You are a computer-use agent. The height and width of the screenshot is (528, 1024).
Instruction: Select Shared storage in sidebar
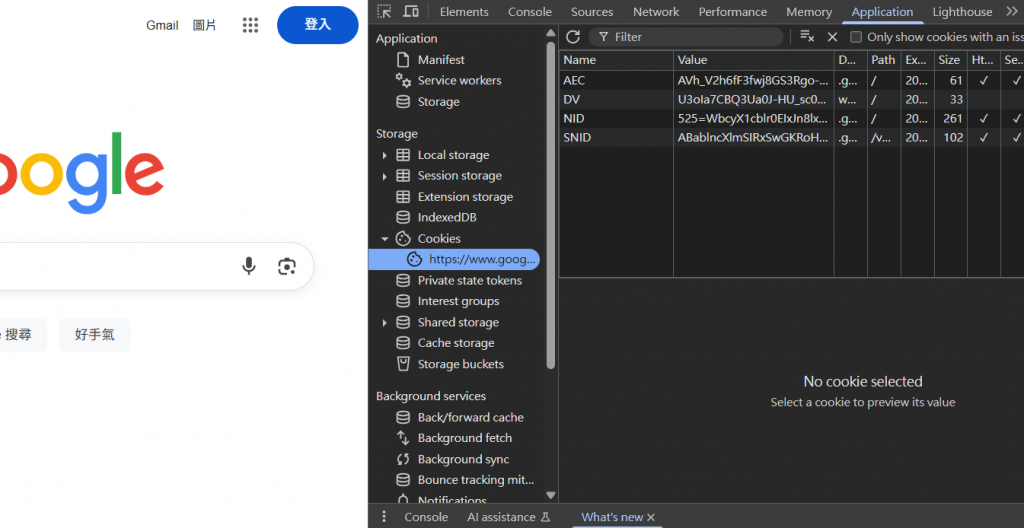click(x=448, y=322)
